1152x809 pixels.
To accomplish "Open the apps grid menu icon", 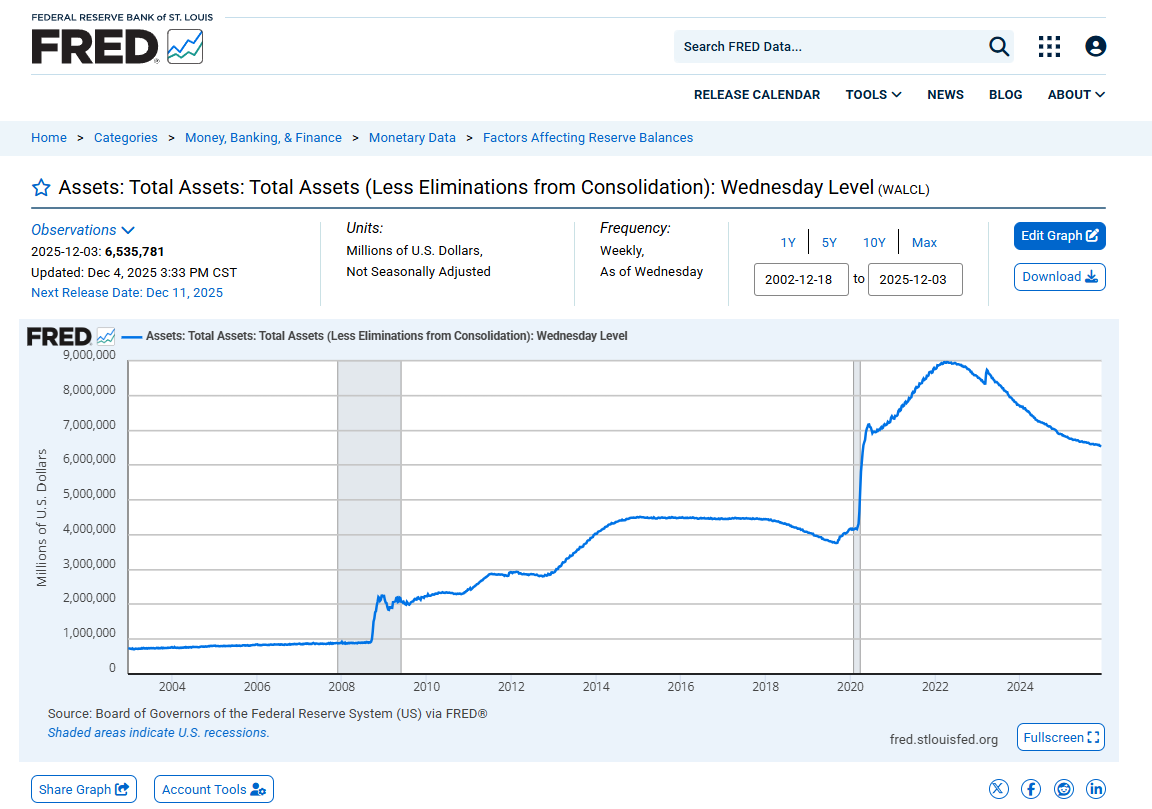I will (1049, 46).
